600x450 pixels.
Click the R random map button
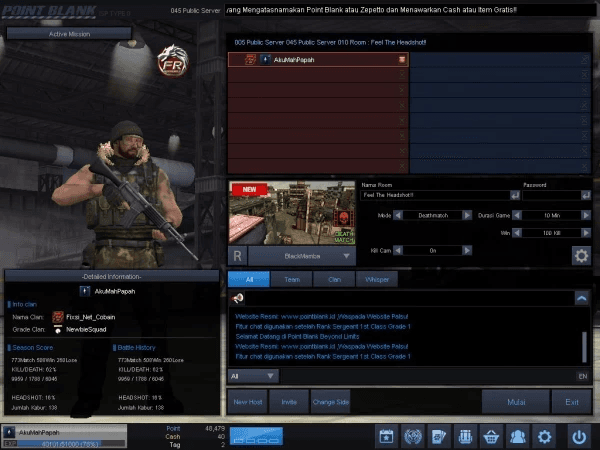[x=237, y=256]
